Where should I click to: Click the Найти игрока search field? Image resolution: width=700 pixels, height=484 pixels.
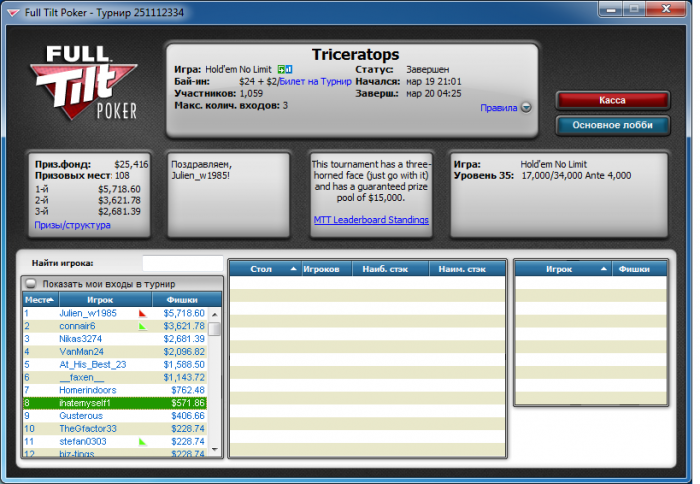point(183,263)
